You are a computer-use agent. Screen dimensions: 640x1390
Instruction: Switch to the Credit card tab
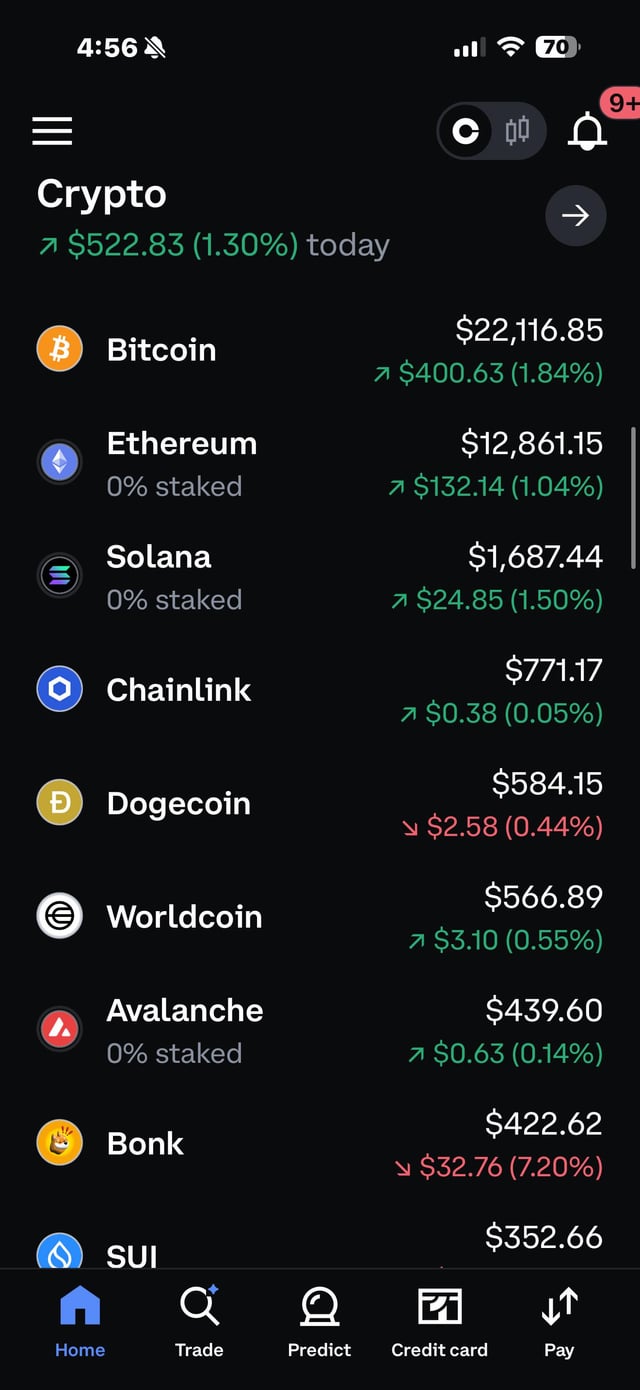(x=440, y=1321)
